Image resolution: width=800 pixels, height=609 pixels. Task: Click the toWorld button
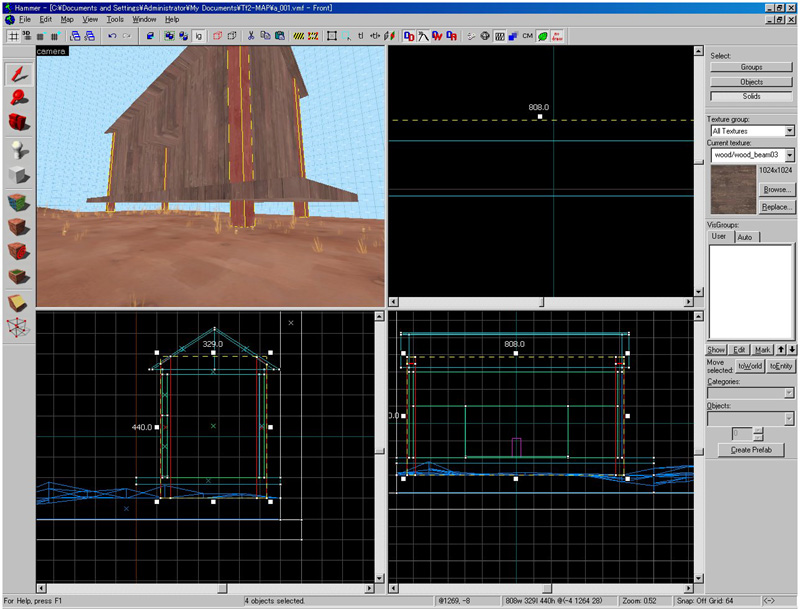(750, 366)
